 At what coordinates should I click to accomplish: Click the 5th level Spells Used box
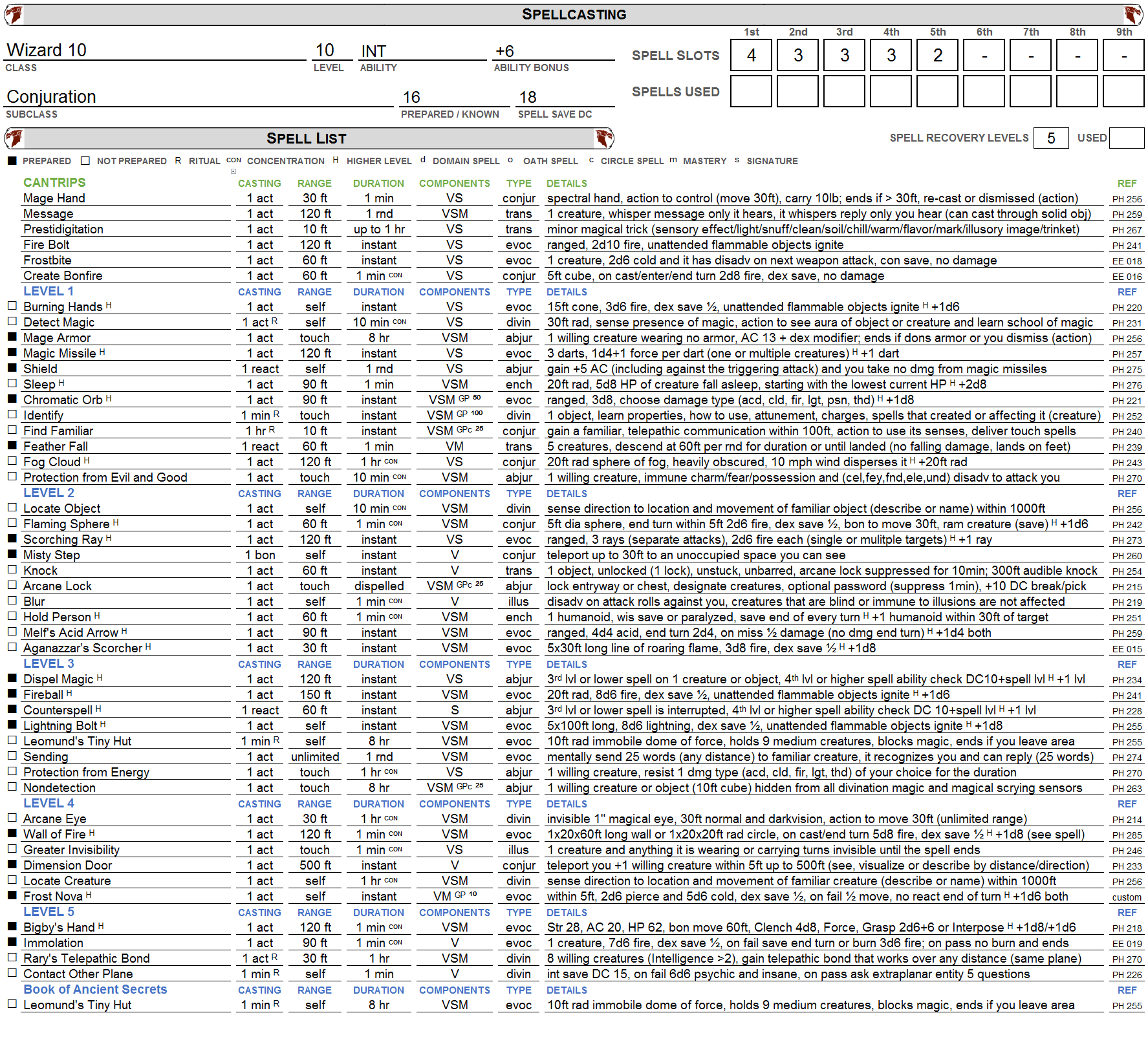(x=937, y=91)
